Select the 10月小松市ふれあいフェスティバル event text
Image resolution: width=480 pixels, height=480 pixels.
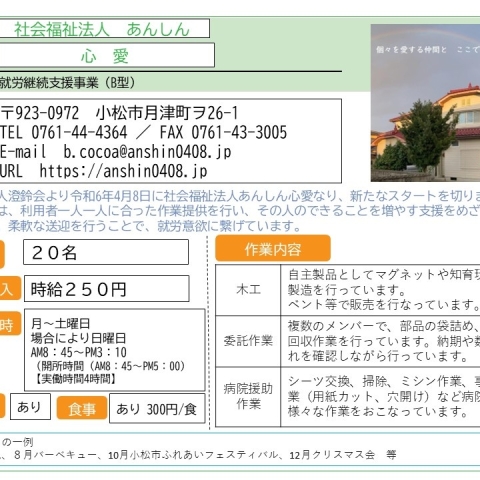193,455
